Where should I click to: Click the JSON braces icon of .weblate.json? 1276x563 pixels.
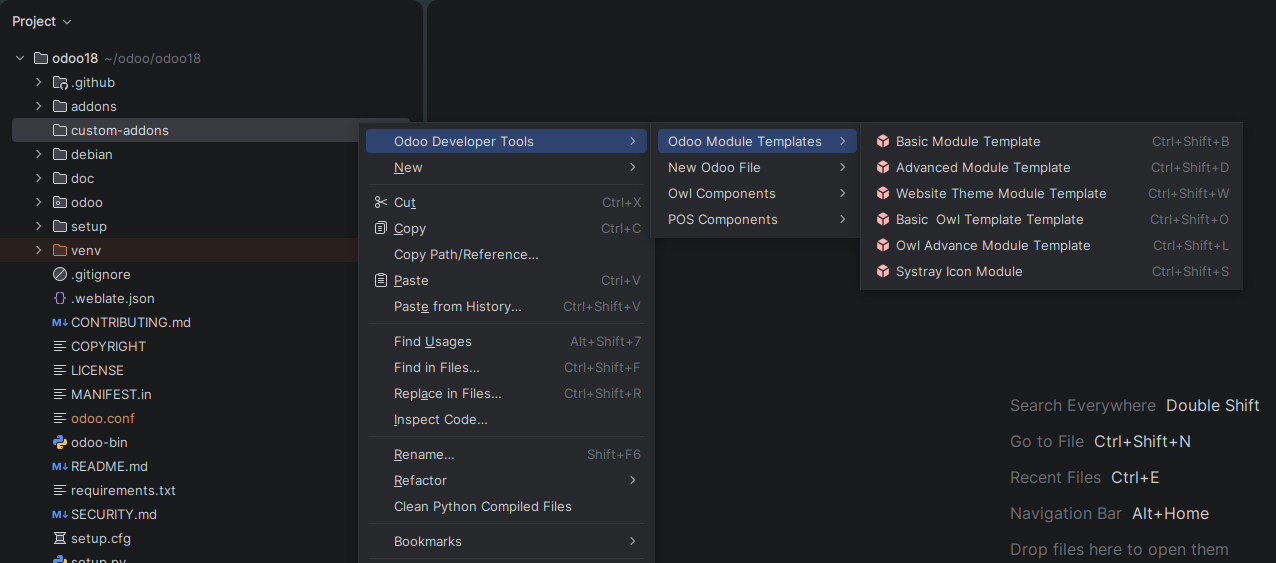pyautogui.click(x=60, y=298)
